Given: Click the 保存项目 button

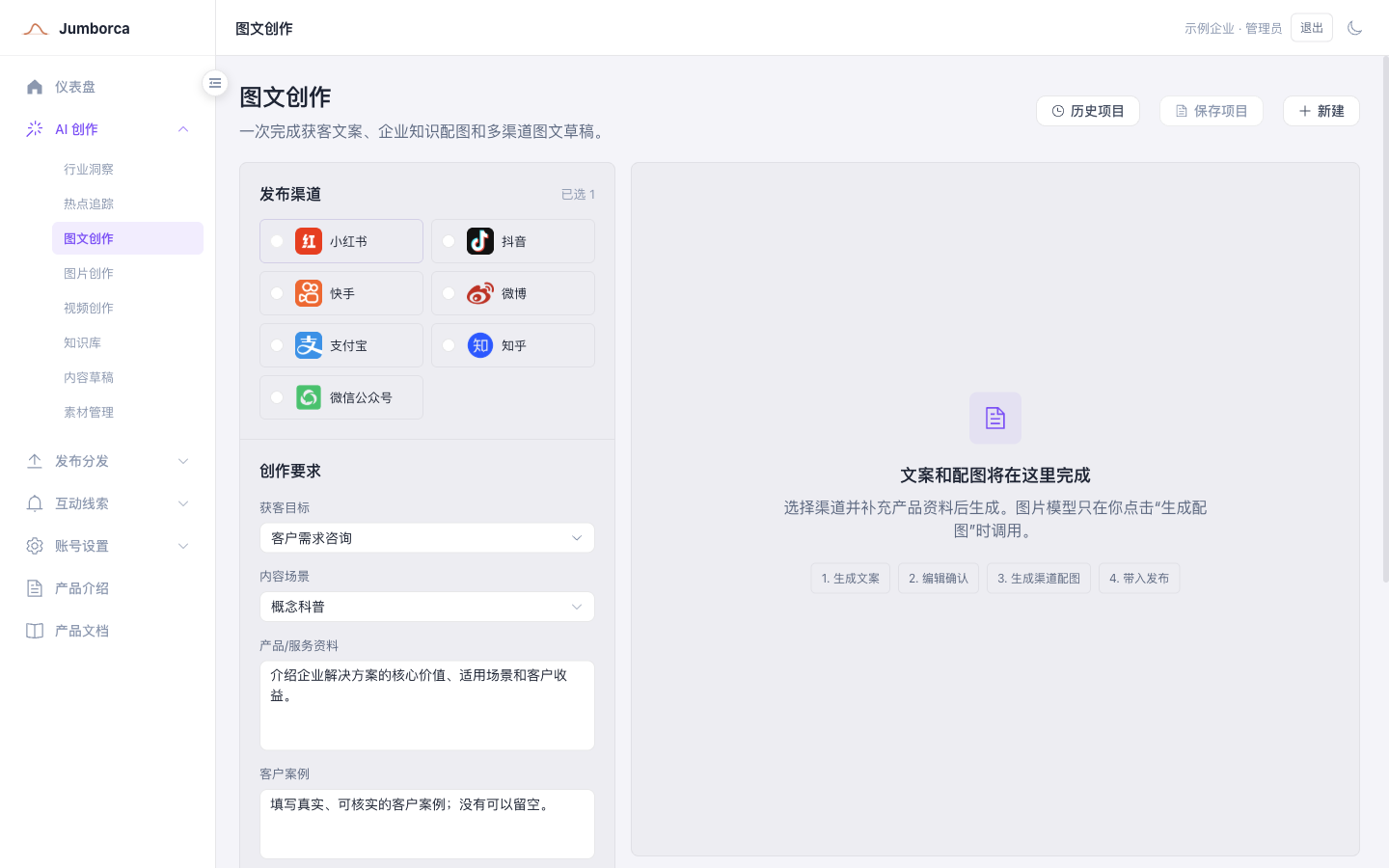Looking at the screenshot, I should tap(1212, 111).
